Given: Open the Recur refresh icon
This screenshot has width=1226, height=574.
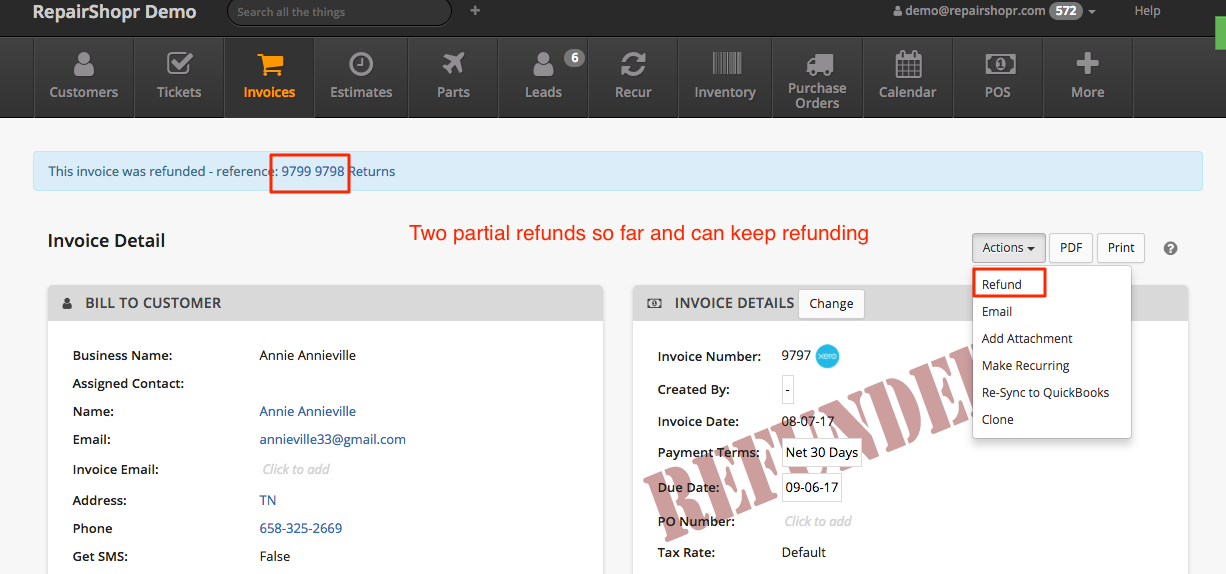Looking at the screenshot, I should click(x=633, y=65).
